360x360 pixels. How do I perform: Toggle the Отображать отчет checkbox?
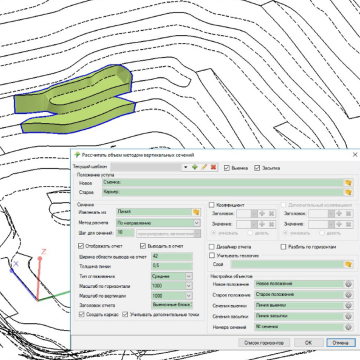coord(80,246)
